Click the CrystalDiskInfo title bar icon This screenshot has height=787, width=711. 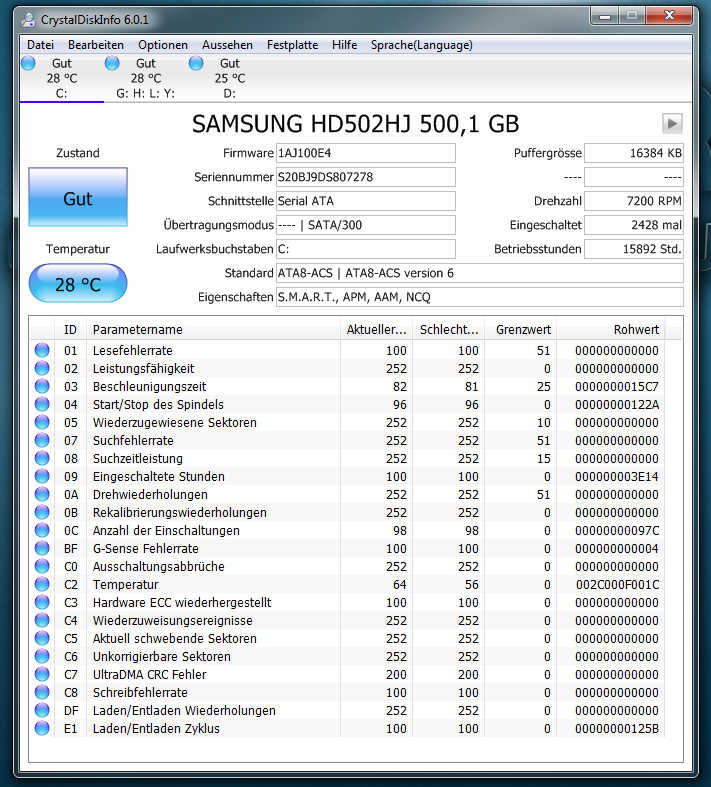pos(28,20)
